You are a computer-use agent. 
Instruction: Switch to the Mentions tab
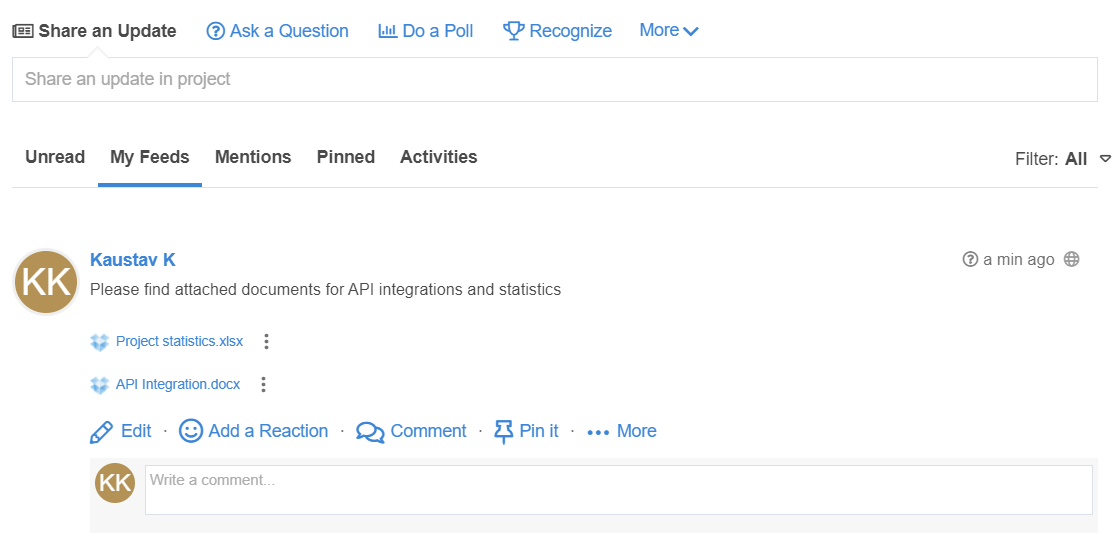pyautogui.click(x=253, y=157)
